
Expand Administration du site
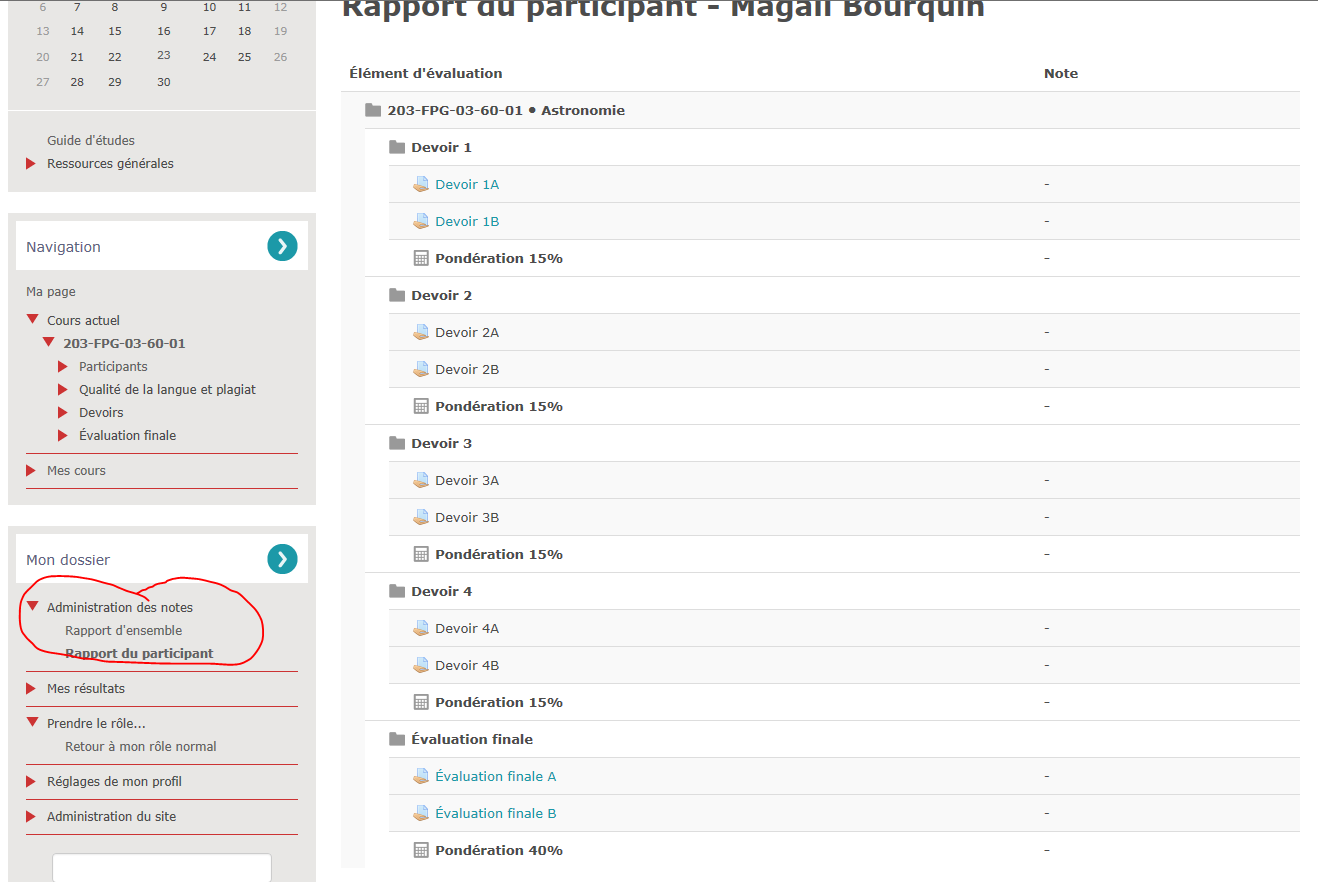click(x=32, y=816)
